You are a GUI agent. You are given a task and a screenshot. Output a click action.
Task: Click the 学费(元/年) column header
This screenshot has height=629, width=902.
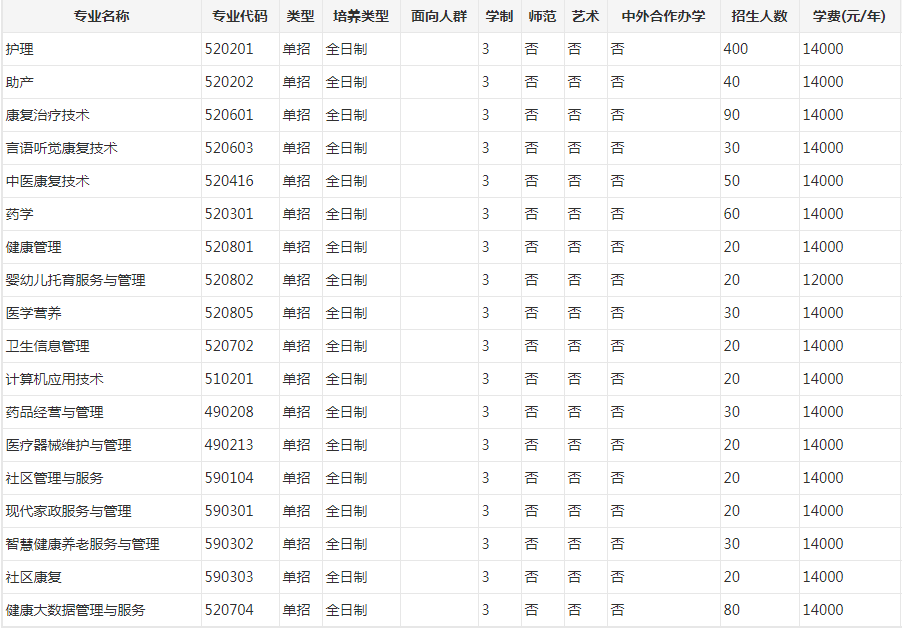[x=849, y=16]
